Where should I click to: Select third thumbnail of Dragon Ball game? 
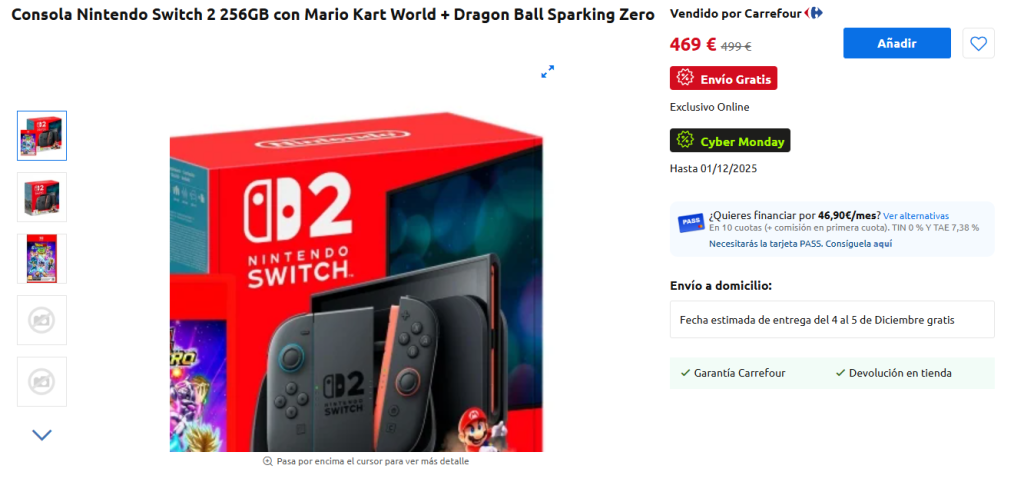coord(42,259)
